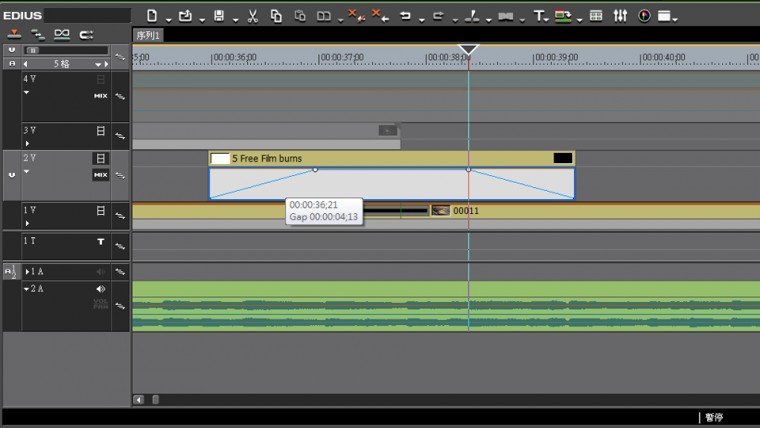Click the New Sequence icon in toolbar
This screenshot has height=428, width=760.
coord(152,16)
